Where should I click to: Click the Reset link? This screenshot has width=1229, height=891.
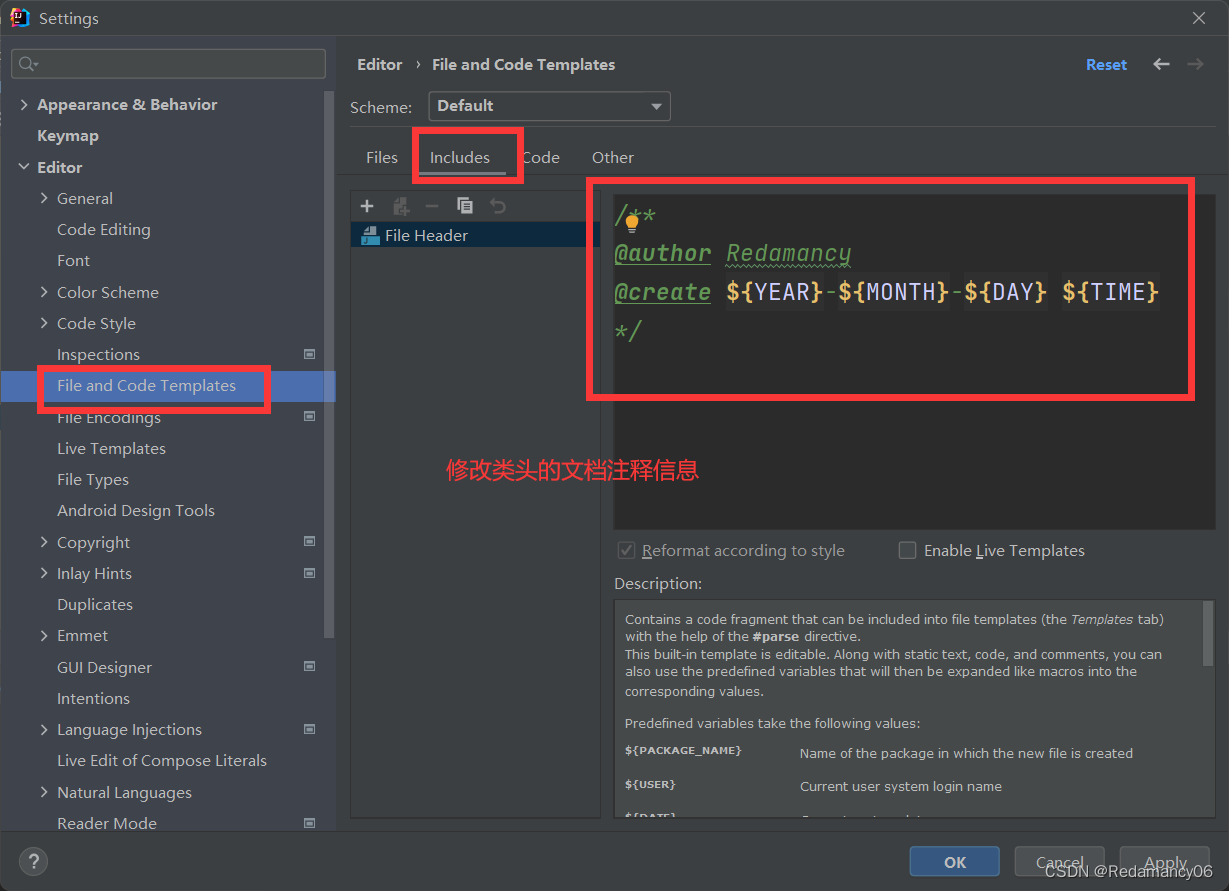1106,64
